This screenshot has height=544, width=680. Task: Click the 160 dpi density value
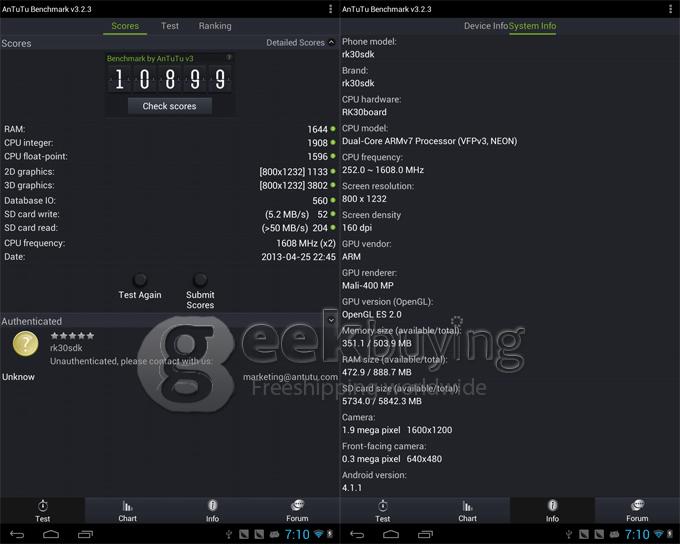coord(357,228)
